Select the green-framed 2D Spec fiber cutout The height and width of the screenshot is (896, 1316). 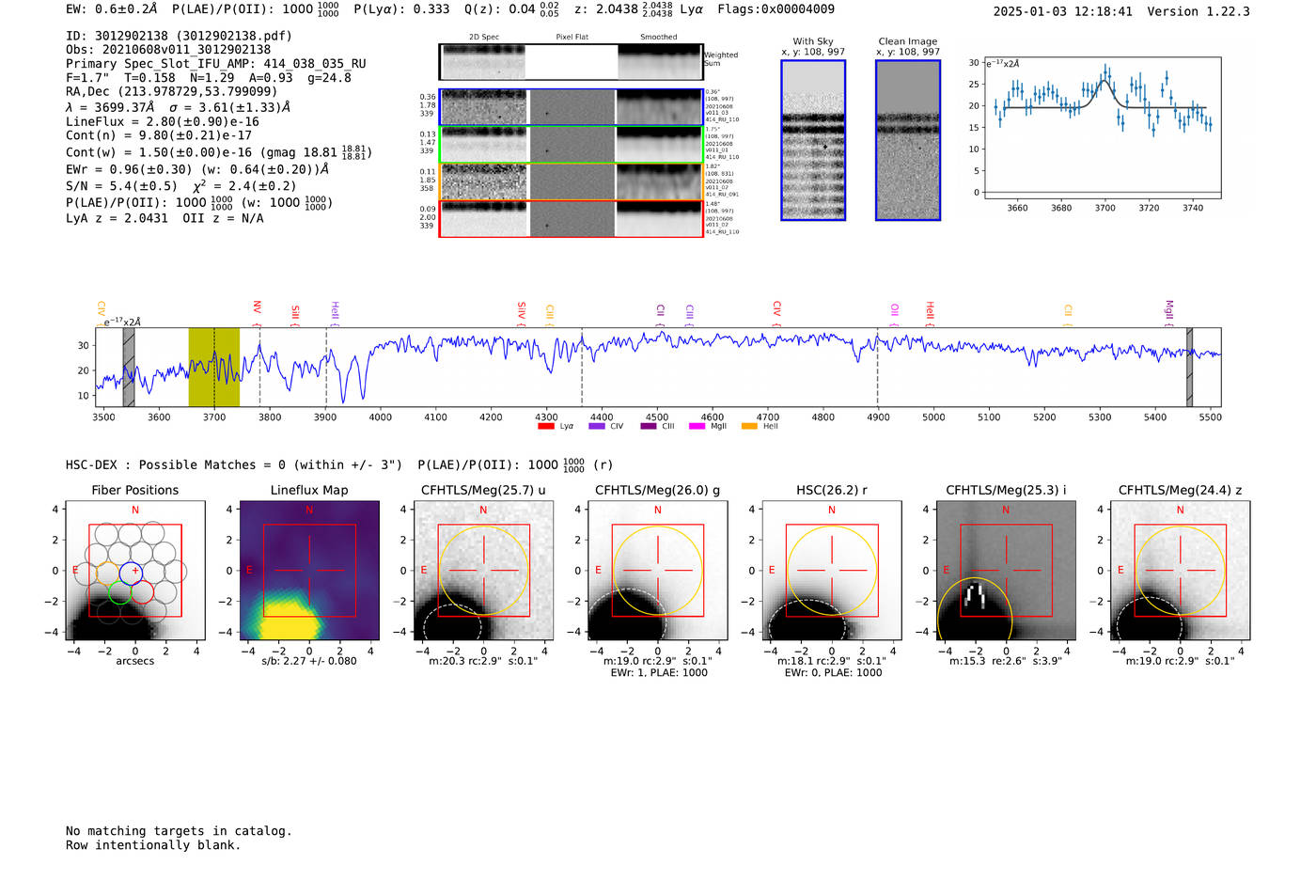pyautogui.click(x=482, y=145)
